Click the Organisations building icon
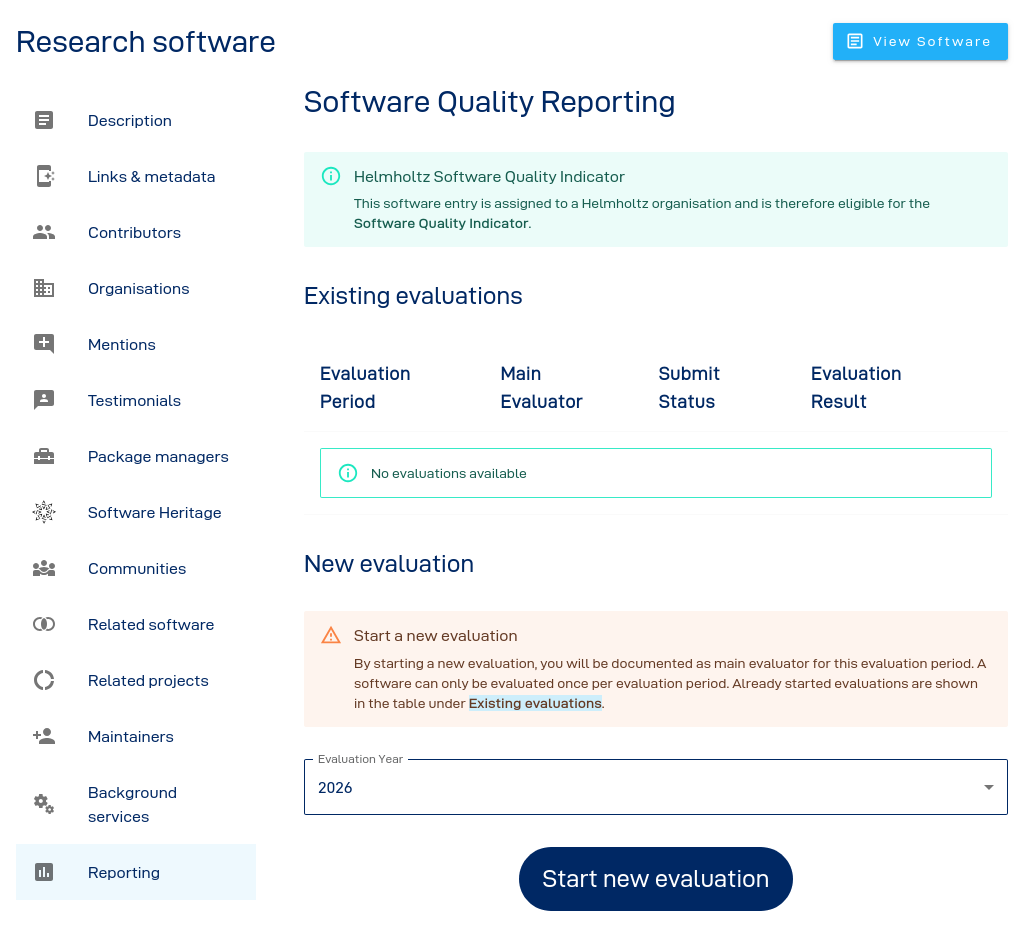The height and width of the screenshot is (940, 1024). tap(44, 288)
